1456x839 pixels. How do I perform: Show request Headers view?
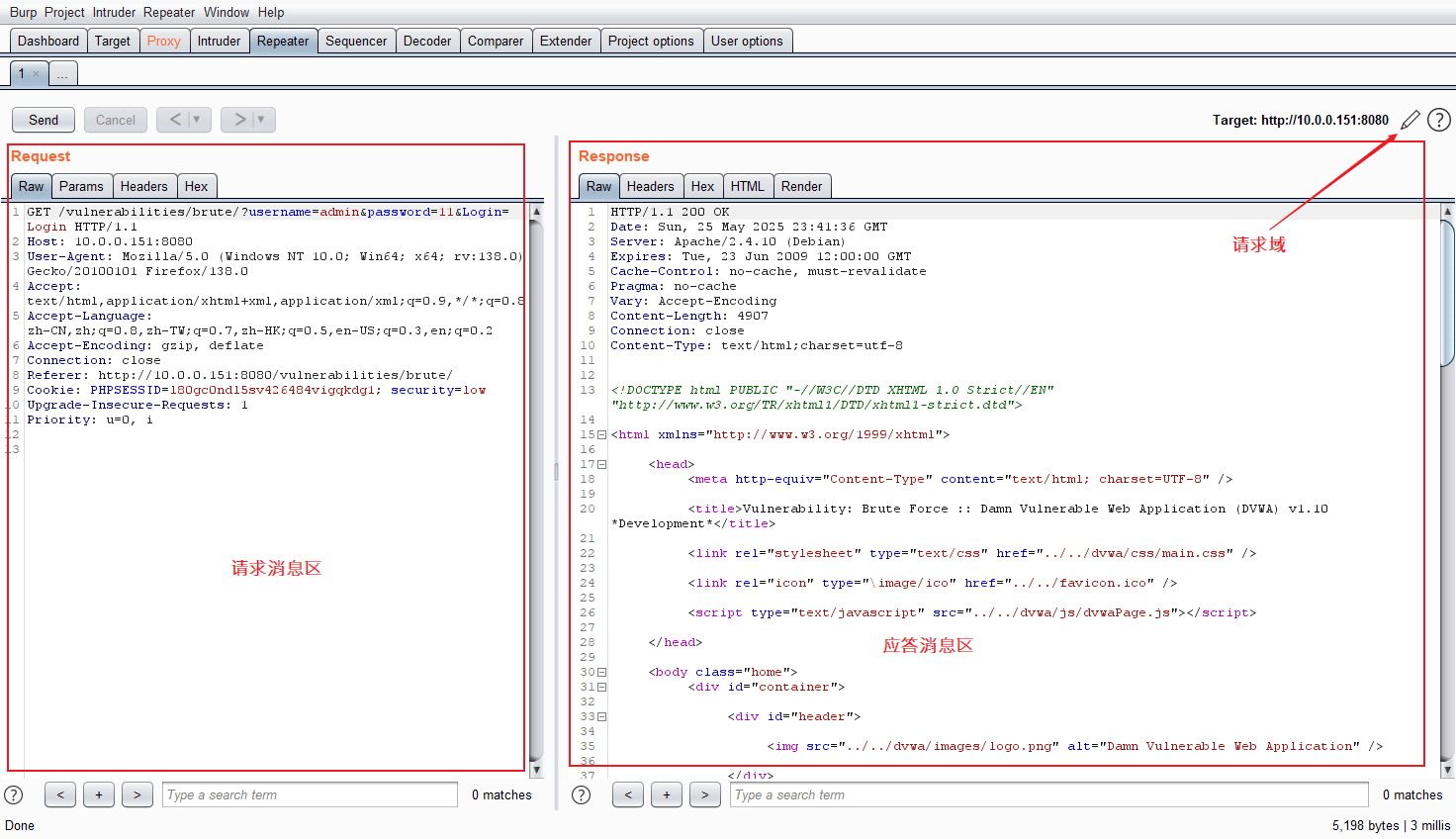pyautogui.click(x=144, y=186)
